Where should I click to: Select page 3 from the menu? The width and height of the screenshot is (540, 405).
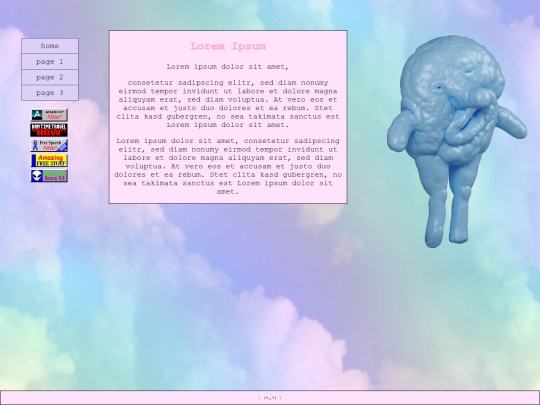click(x=50, y=93)
